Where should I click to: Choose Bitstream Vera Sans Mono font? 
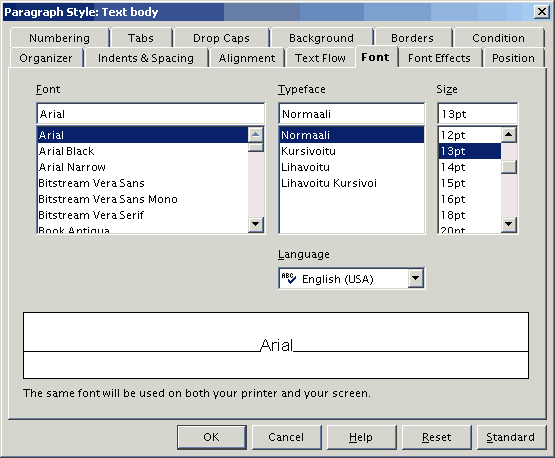(143, 199)
